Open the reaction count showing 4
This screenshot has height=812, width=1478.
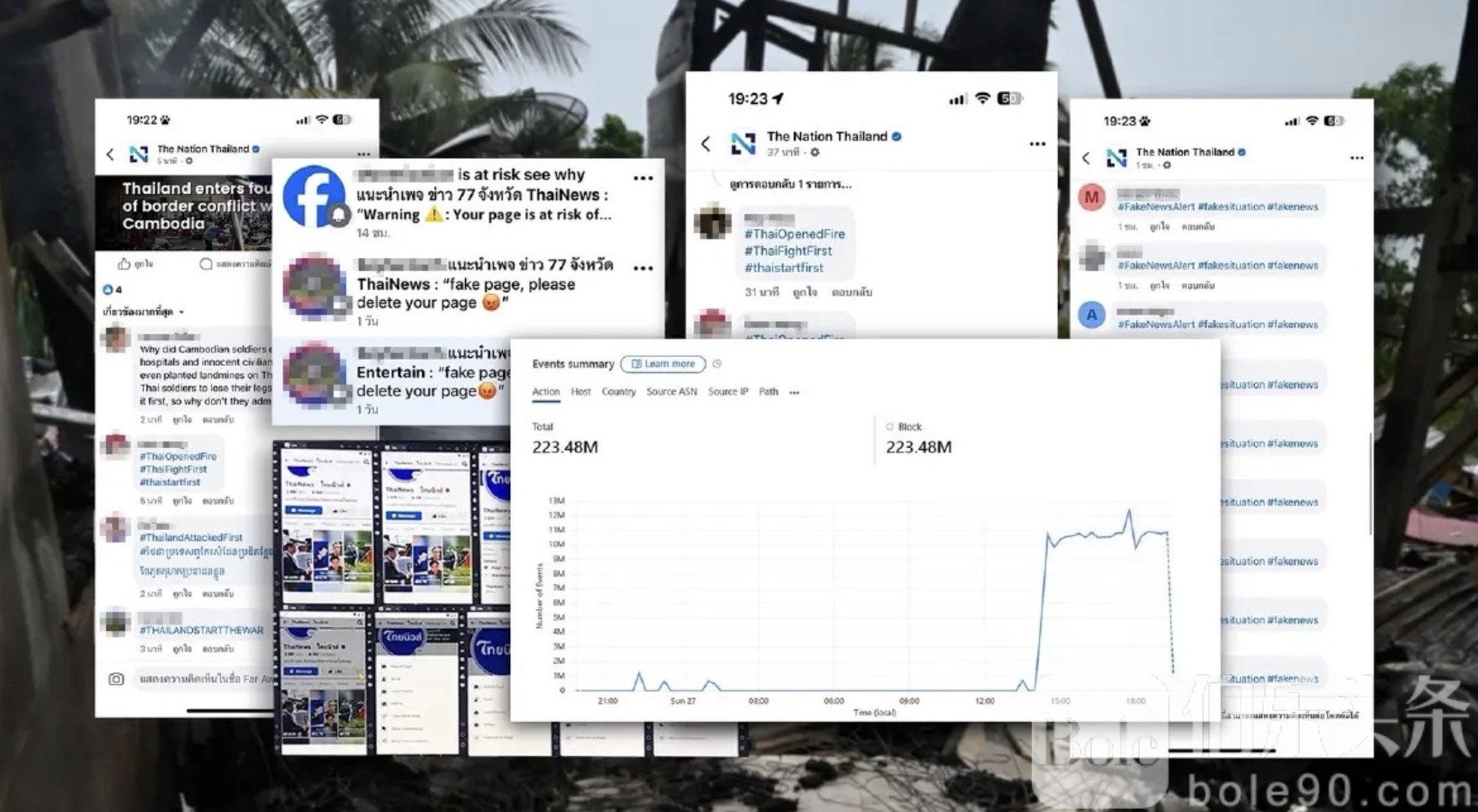pyautogui.click(x=112, y=289)
